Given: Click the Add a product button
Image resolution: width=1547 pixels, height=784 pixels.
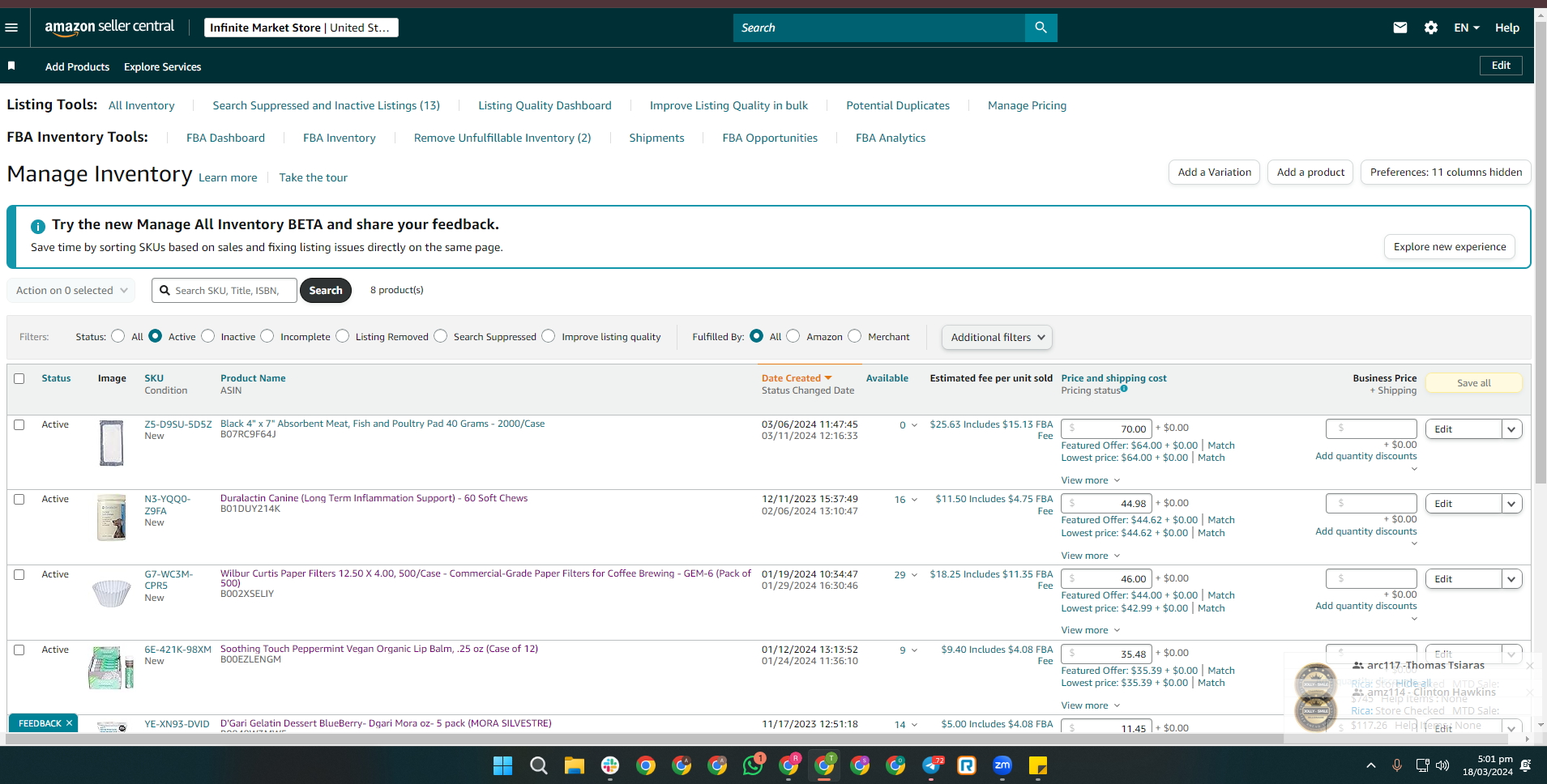Looking at the screenshot, I should click(1310, 173).
